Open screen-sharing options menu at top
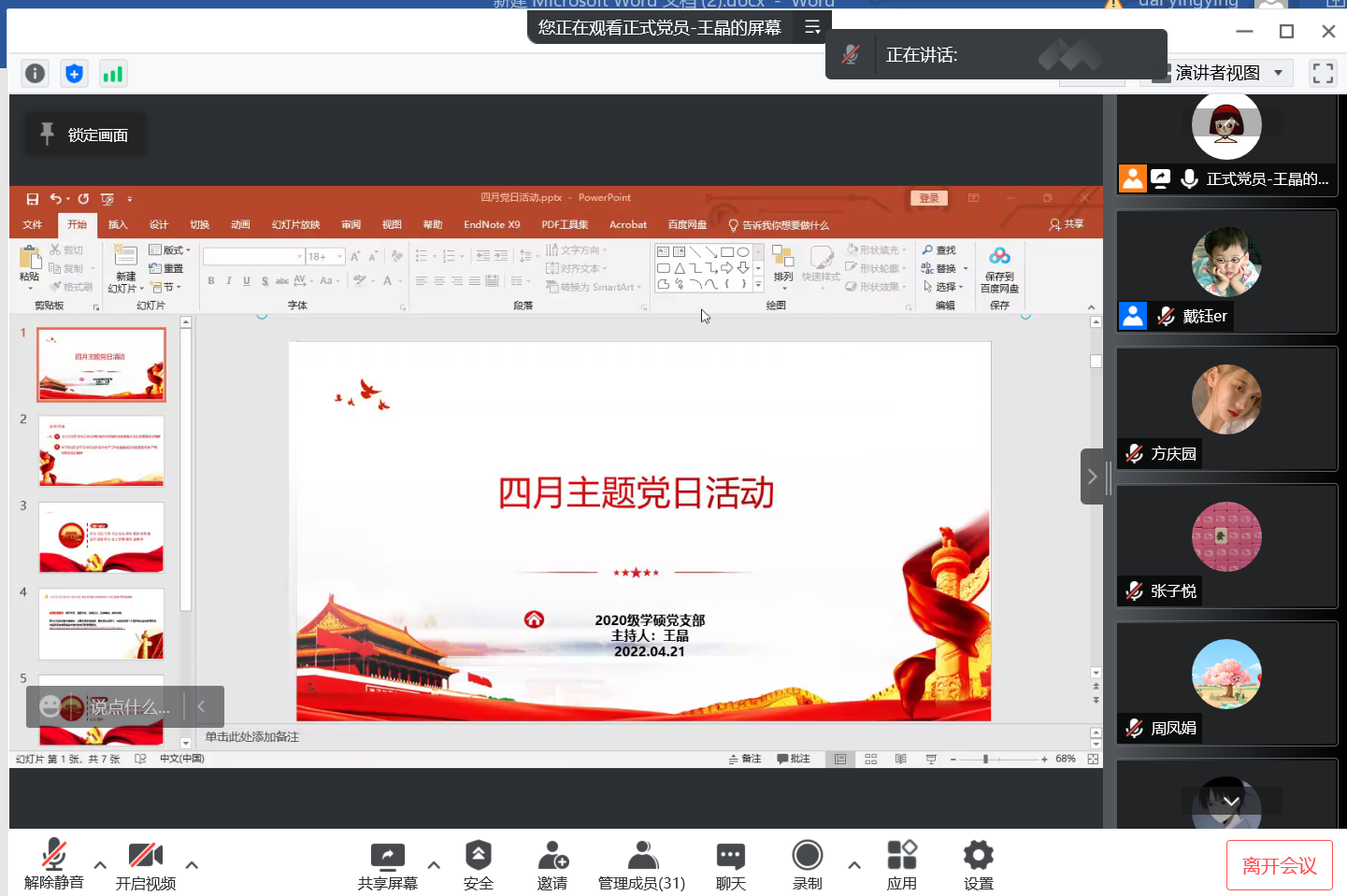This screenshot has width=1347, height=896. pos(812,28)
